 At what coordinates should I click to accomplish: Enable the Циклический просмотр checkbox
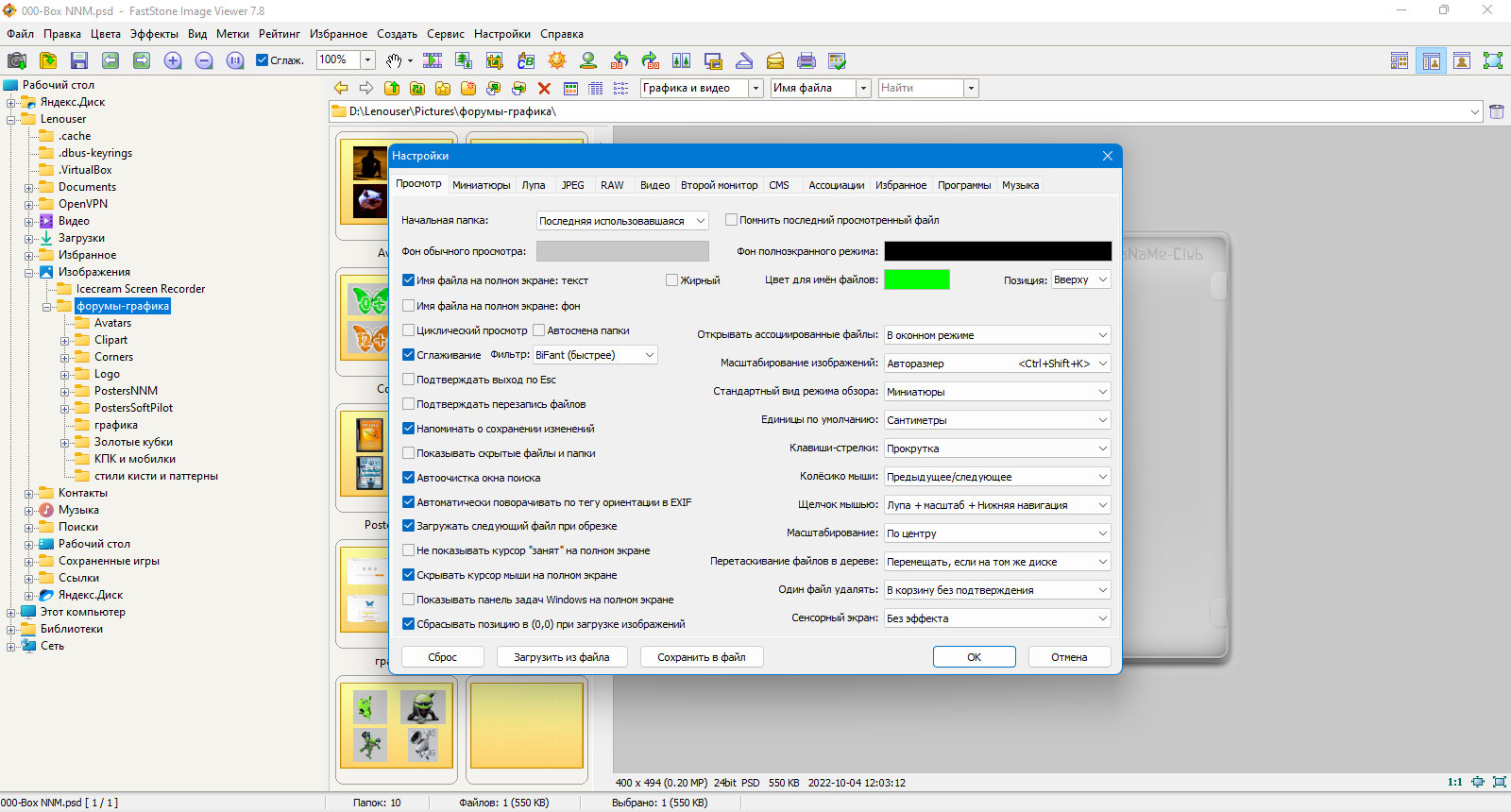click(x=409, y=330)
